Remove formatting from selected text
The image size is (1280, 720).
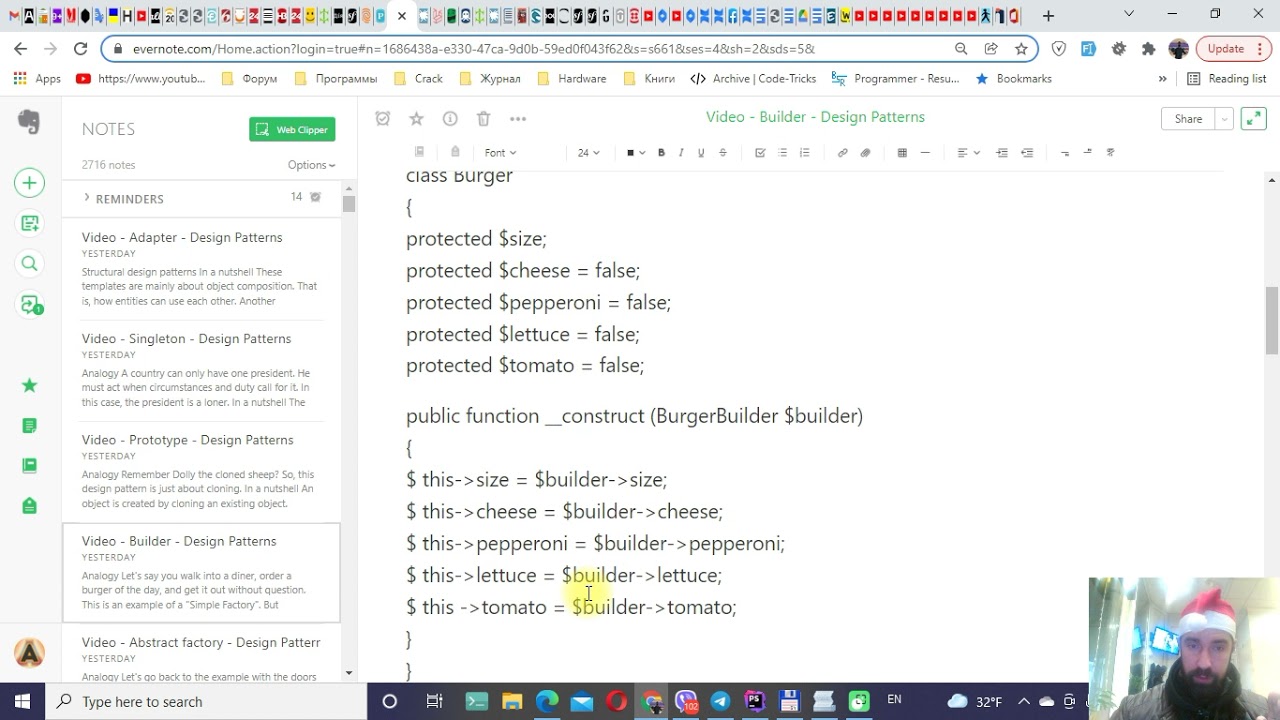click(1111, 153)
